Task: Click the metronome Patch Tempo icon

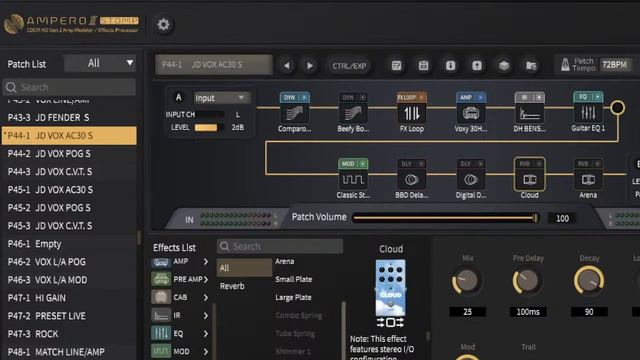Action: point(565,64)
